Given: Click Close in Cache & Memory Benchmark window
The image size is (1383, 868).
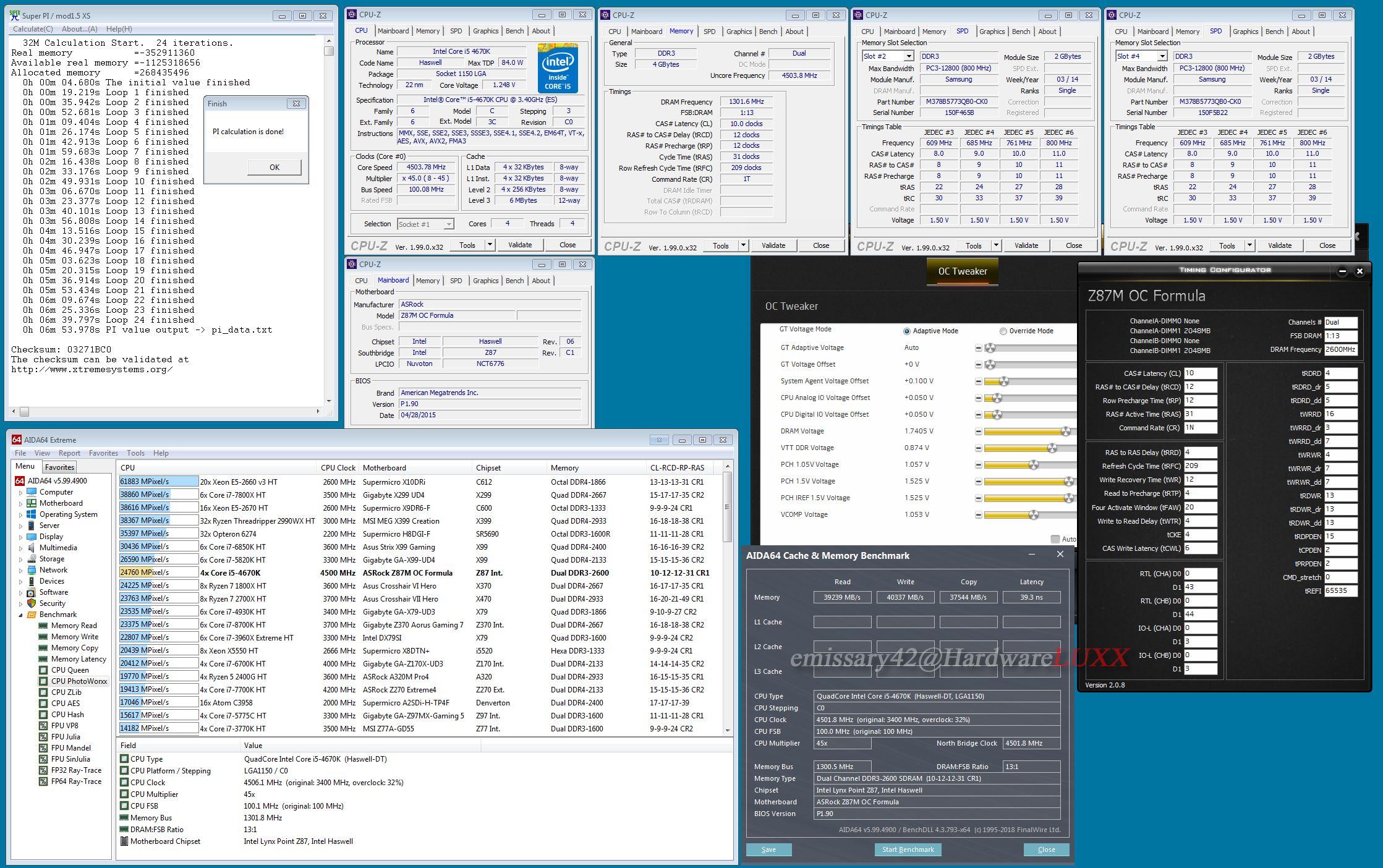Looking at the screenshot, I should [1046, 849].
